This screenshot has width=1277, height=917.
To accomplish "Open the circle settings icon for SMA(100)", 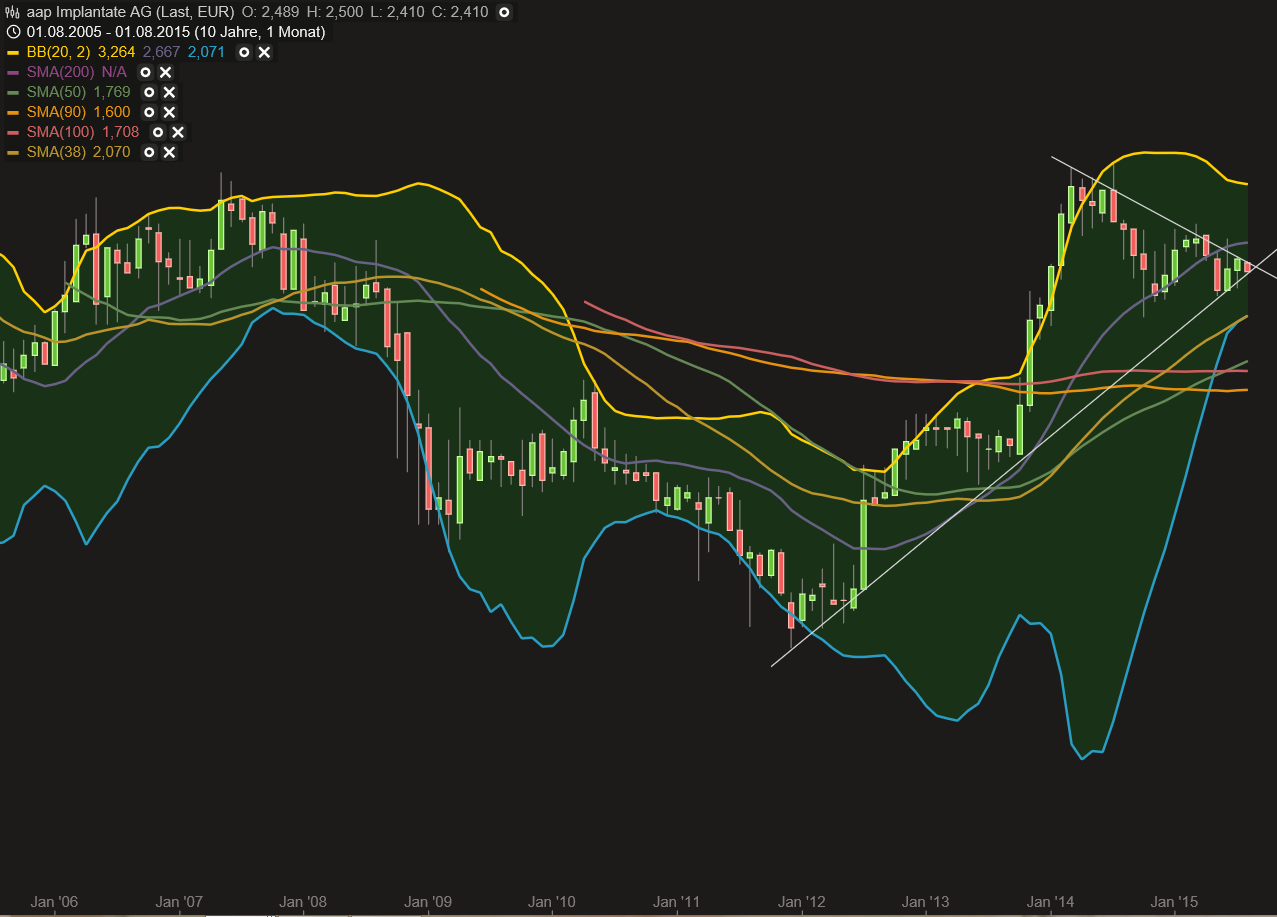I will pyautogui.click(x=158, y=132).
